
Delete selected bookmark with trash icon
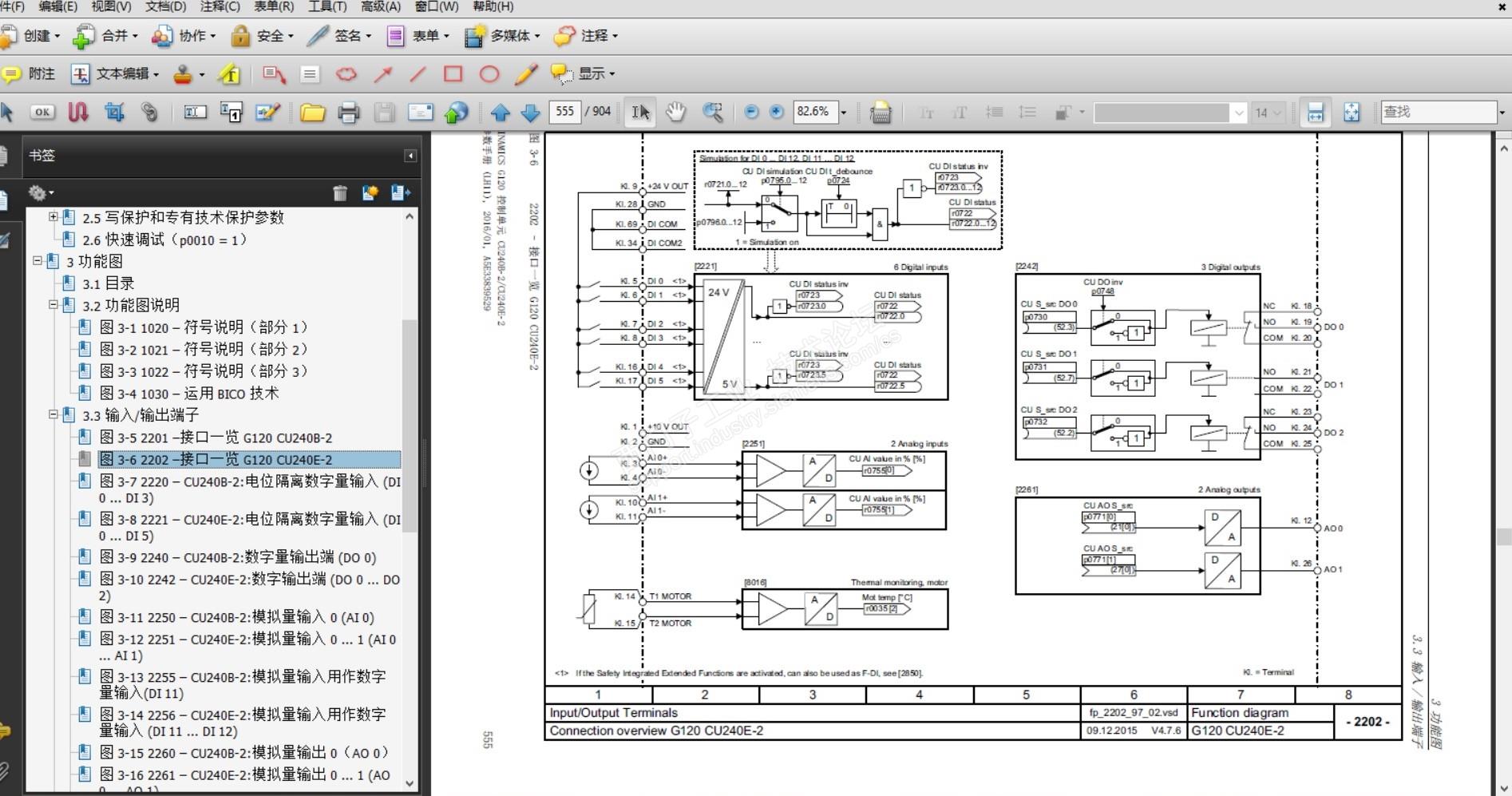pyautogui.click(x=340, y=192)
